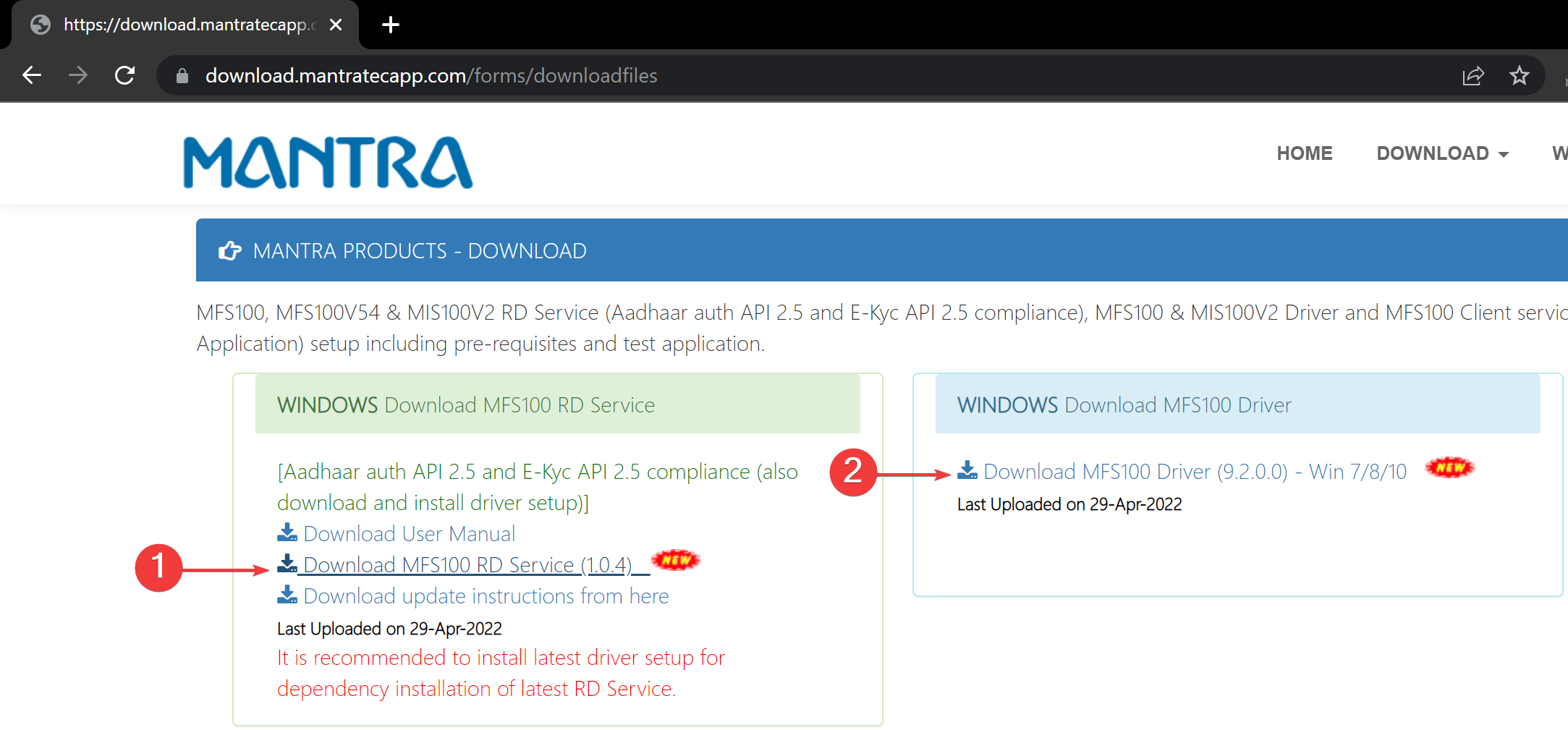Click the globe favicon on the tab

(41, 25)
